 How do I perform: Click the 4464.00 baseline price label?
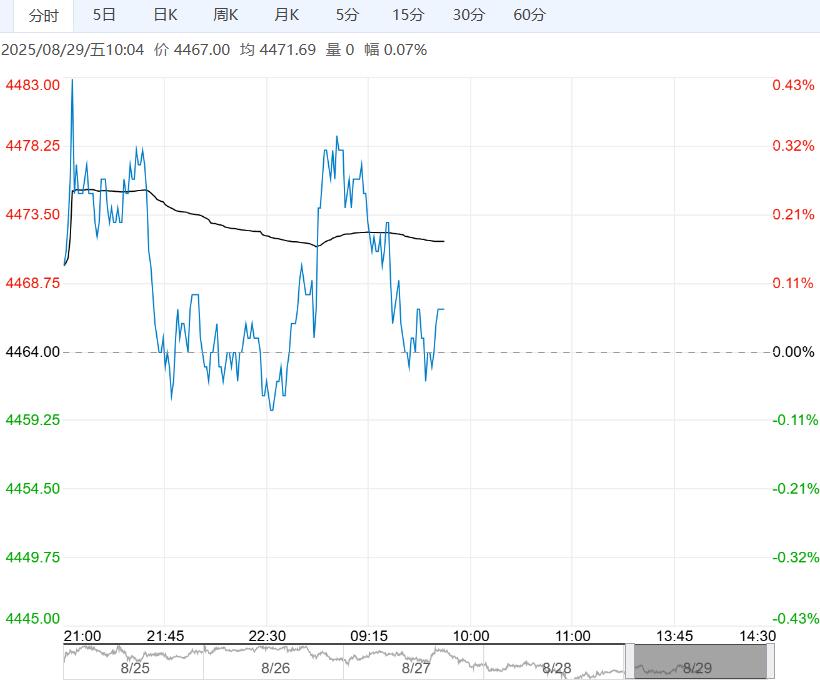[32, 351]
